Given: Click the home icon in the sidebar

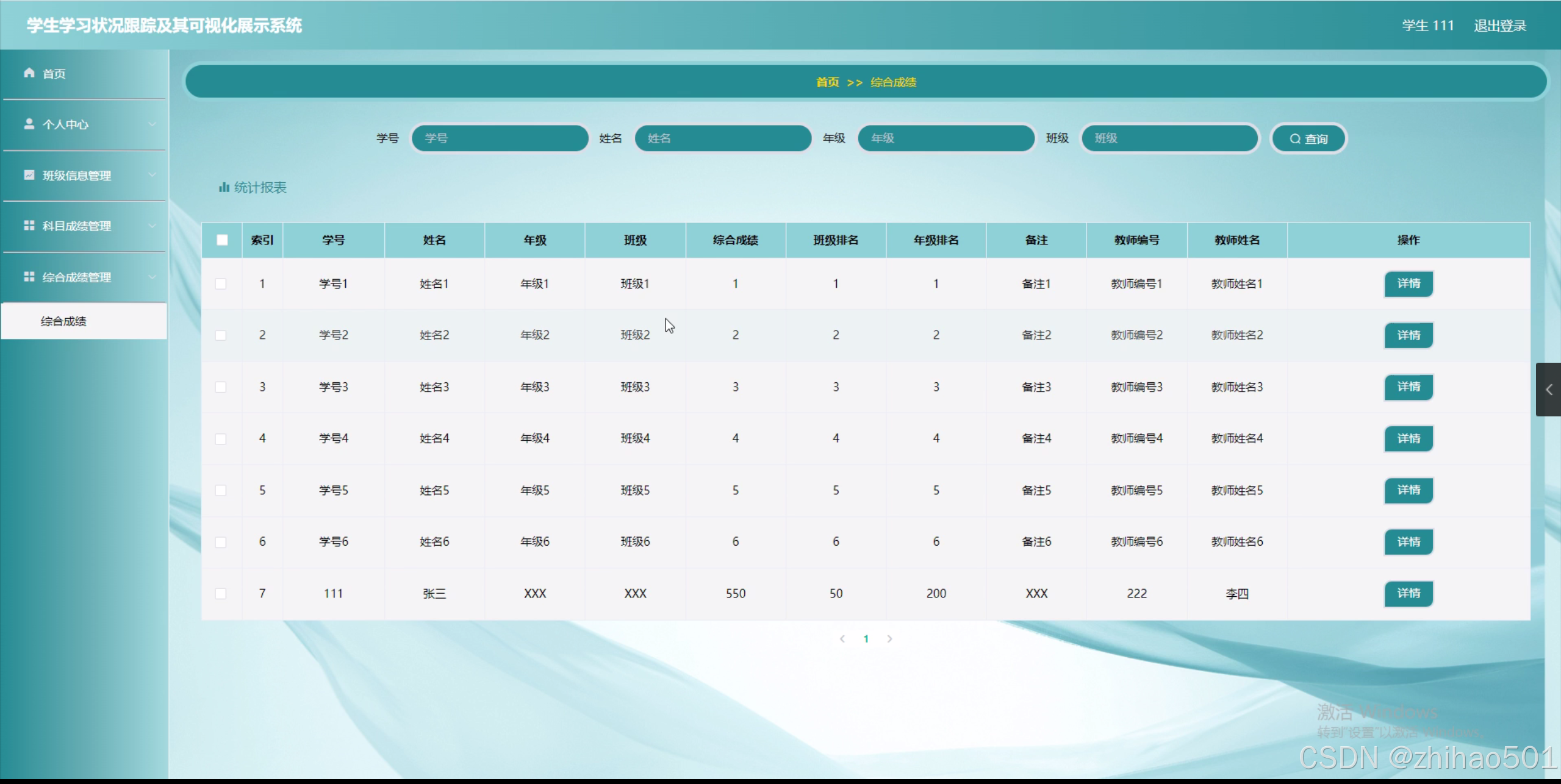Looking at the screenshot, I should [x=29, y=73].
